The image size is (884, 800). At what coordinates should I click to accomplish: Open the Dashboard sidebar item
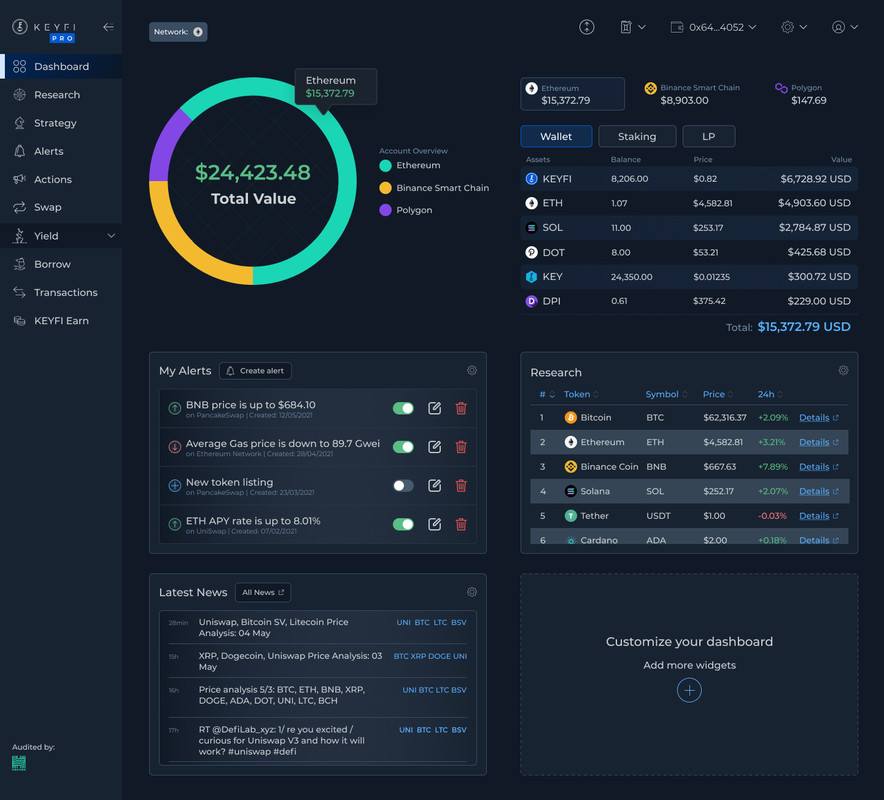pyautogui.click(x=61, y=67)
